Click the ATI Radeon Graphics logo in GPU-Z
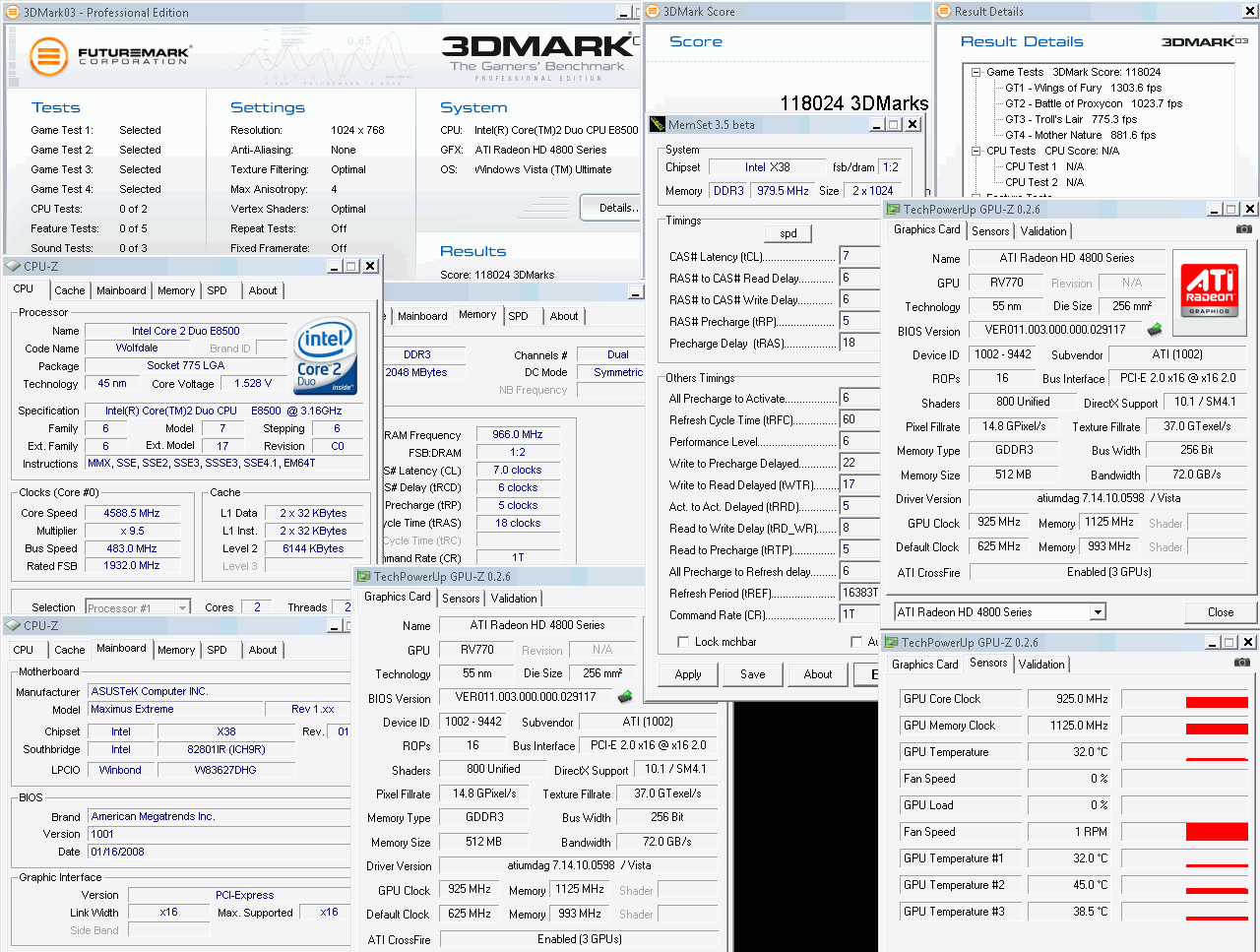This screenshot has height=952, width=1260. pos(1210,290)
